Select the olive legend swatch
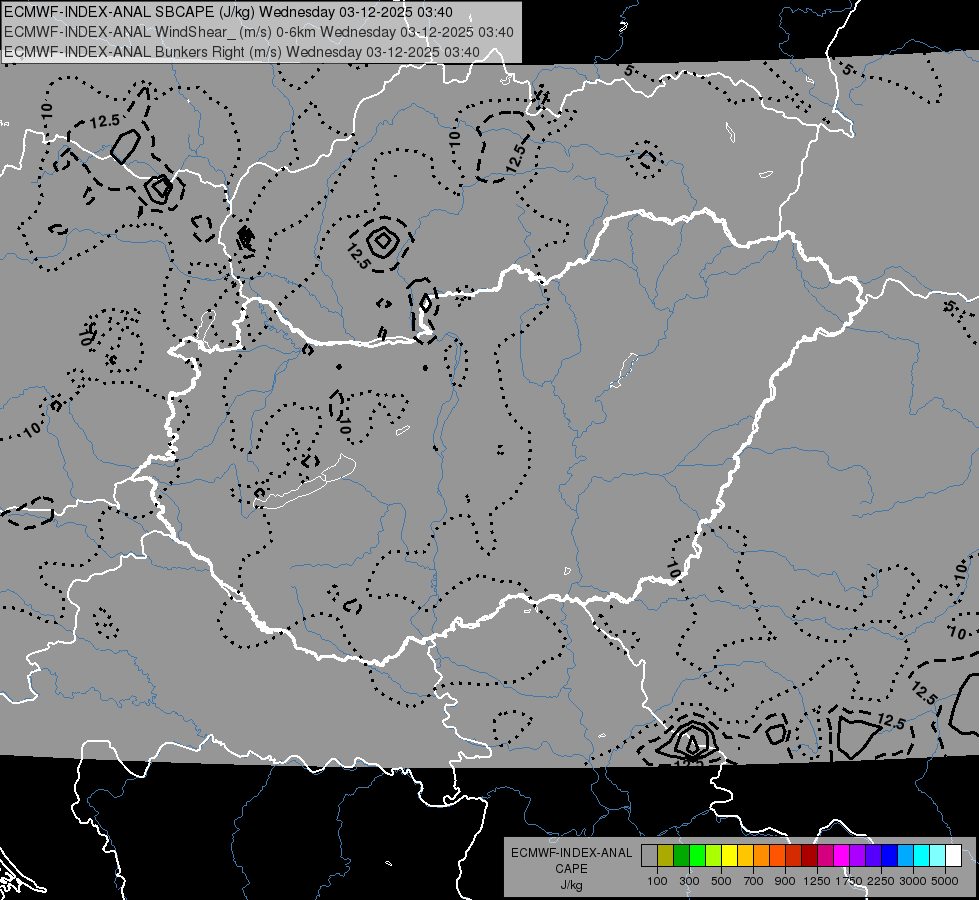This screenshot has height=900, width=979. (x=665, y=855)
